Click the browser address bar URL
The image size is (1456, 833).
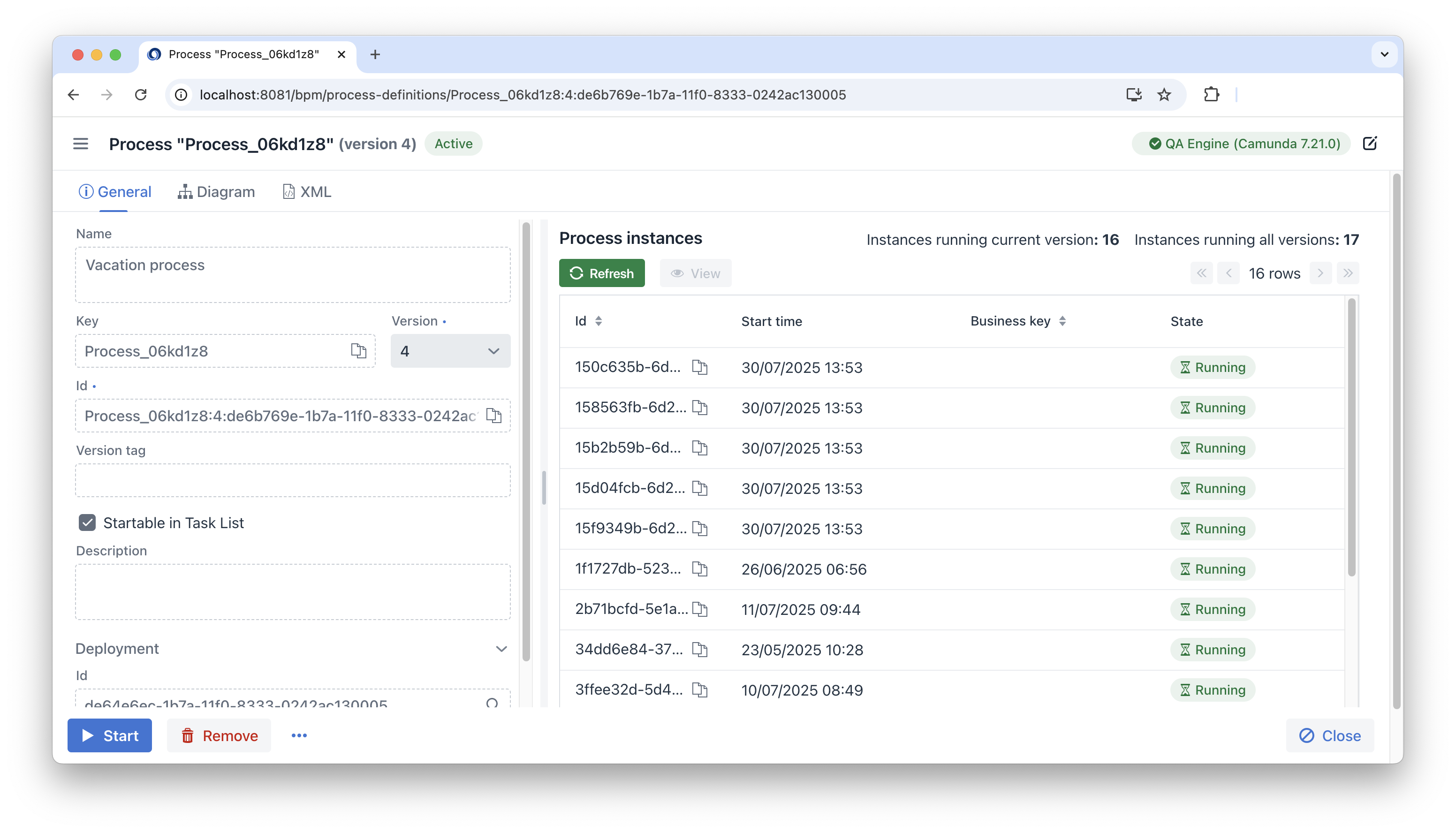tap(523, 94)
